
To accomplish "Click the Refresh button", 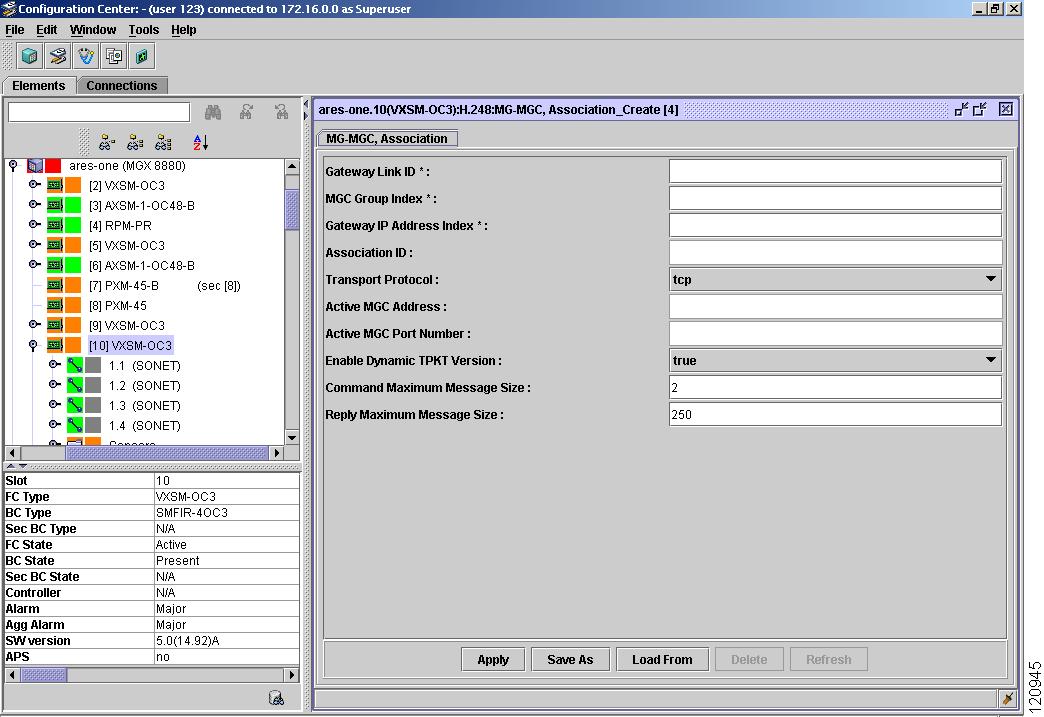I will 828,660.
